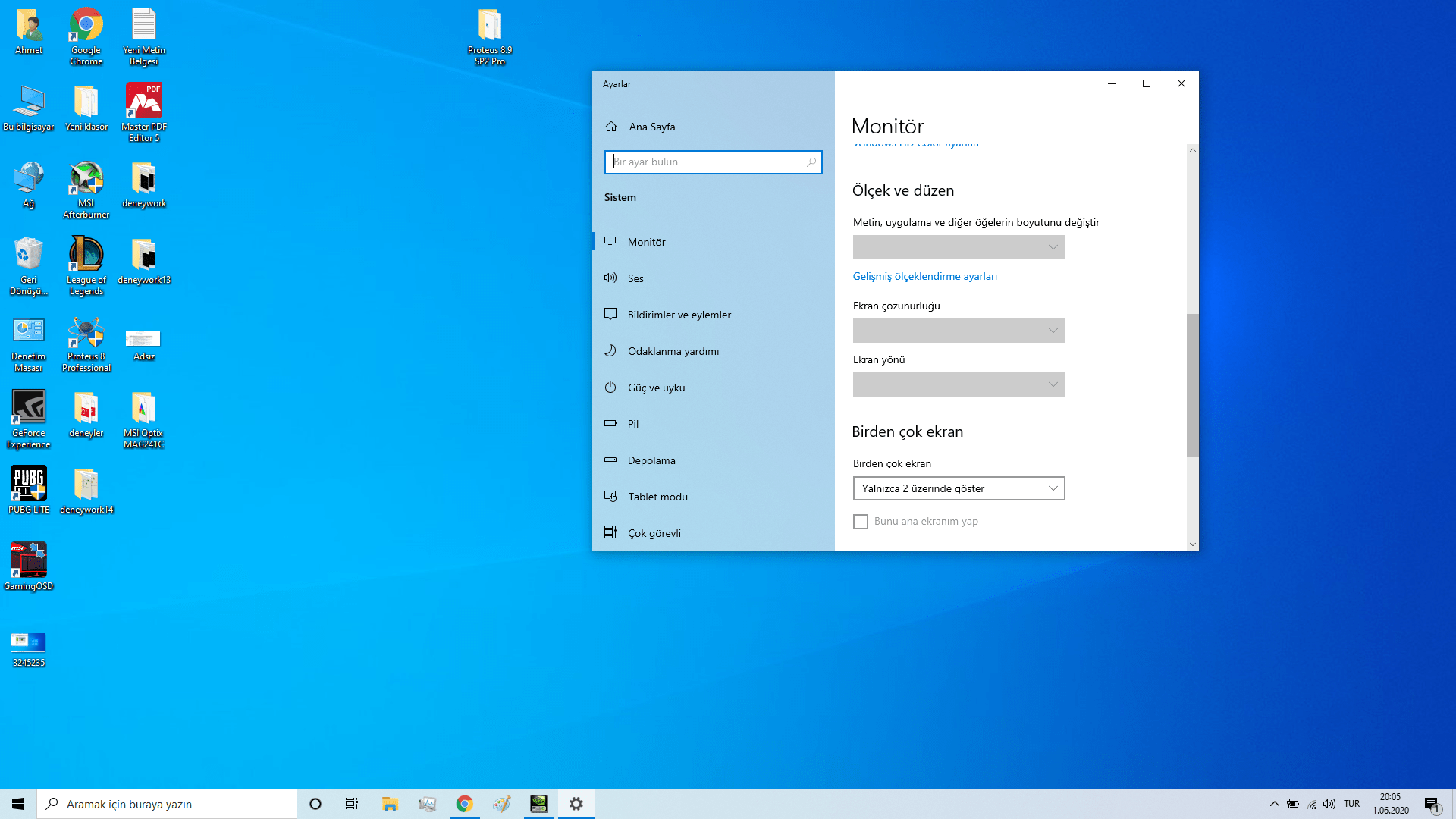This screenshot has height=819, width=1456.
Task: Open the Depolama storage section
Action: [651, 460]
